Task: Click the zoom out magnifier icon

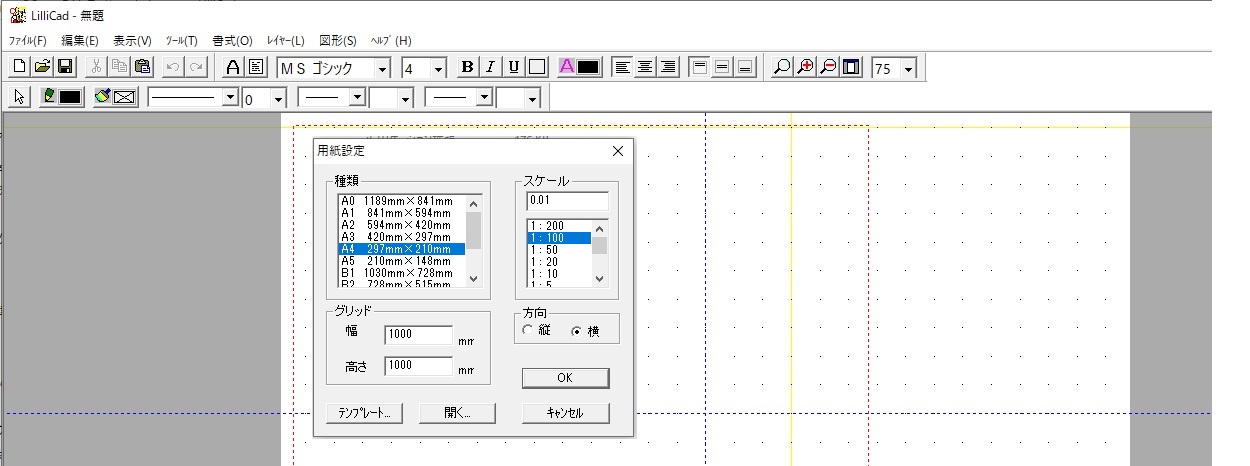Action: point(828,67)
